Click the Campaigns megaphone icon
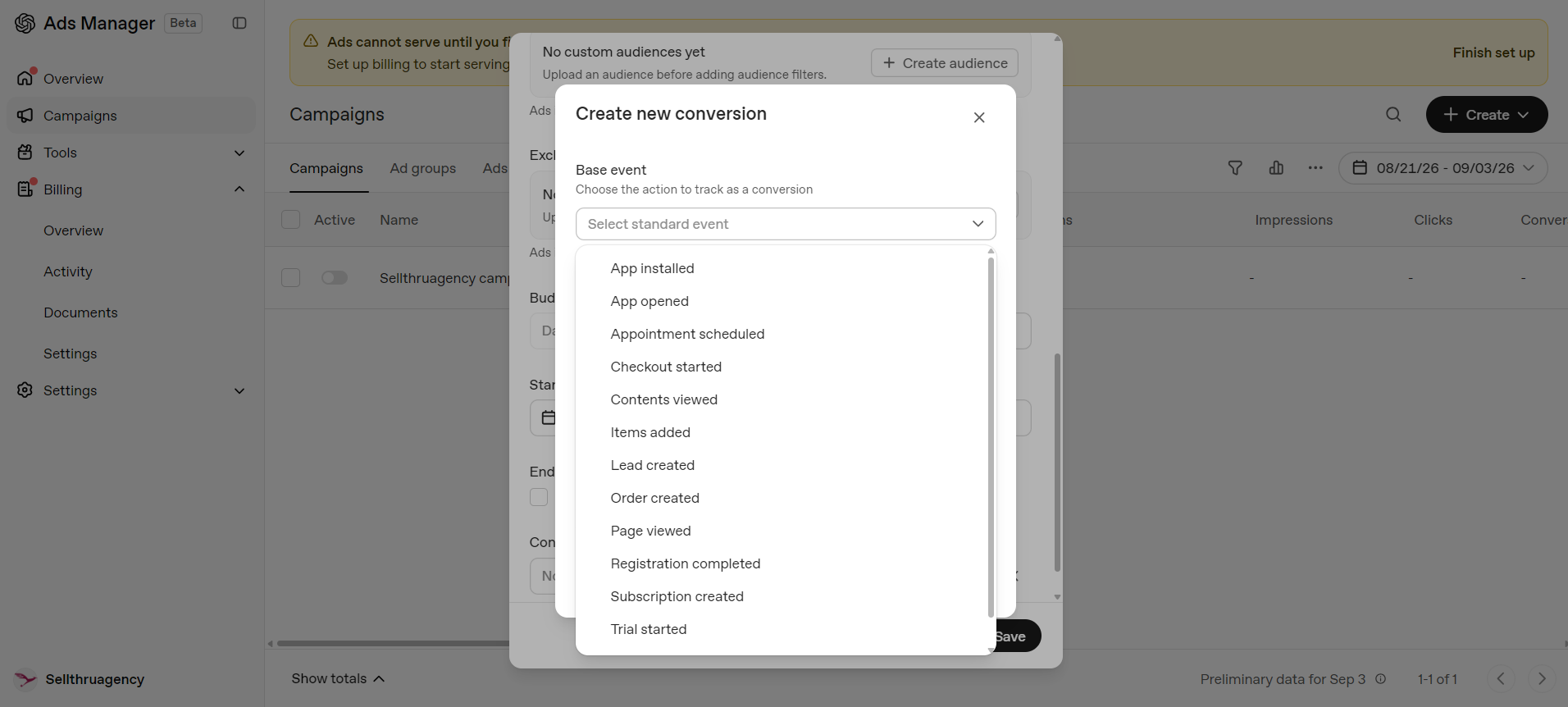Screen dimensions: 1568x707 pyautogui.click(x=25, y=116)
